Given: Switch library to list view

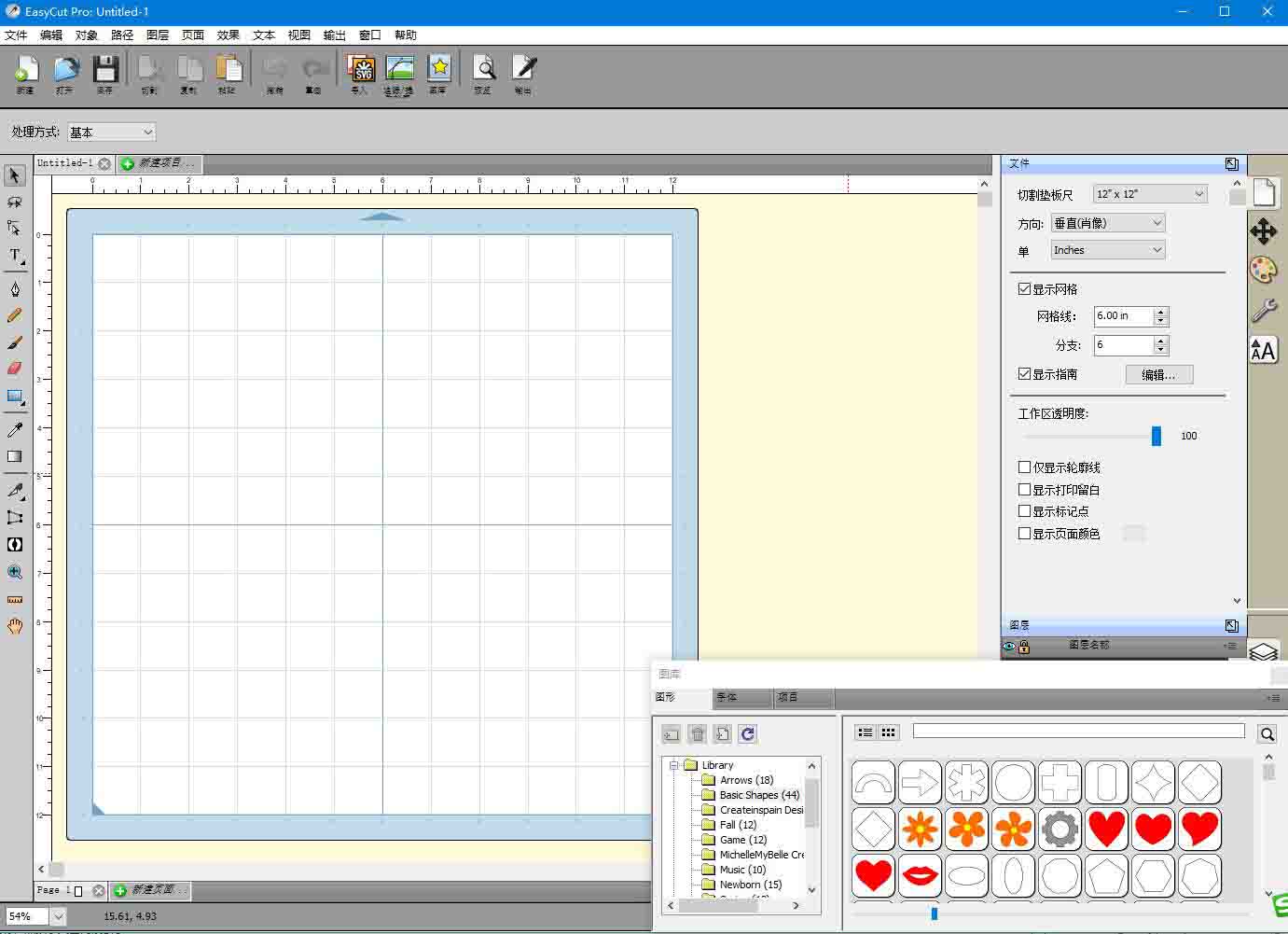Looking at the screenshot, I should pos(866,732).
